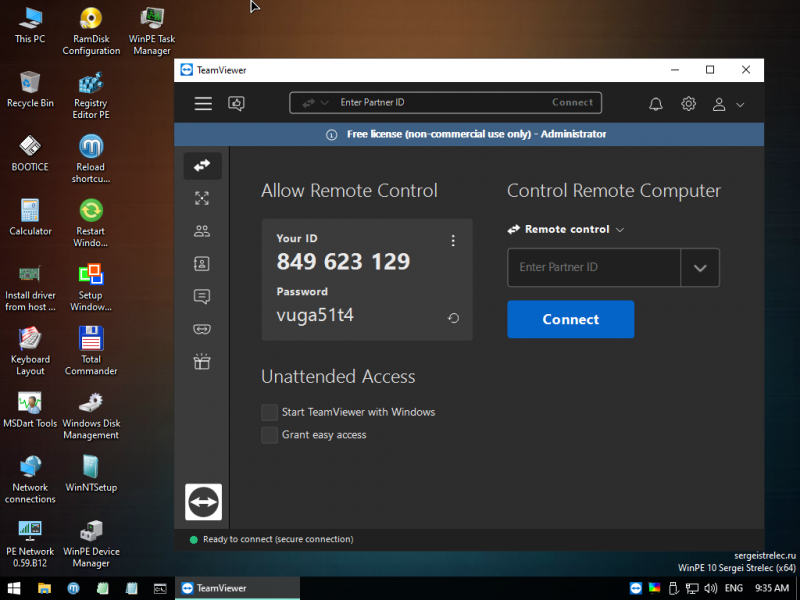Open the Computers & Contacts sidebar icon
The image size is (800, 600).
tap(202, 264)
